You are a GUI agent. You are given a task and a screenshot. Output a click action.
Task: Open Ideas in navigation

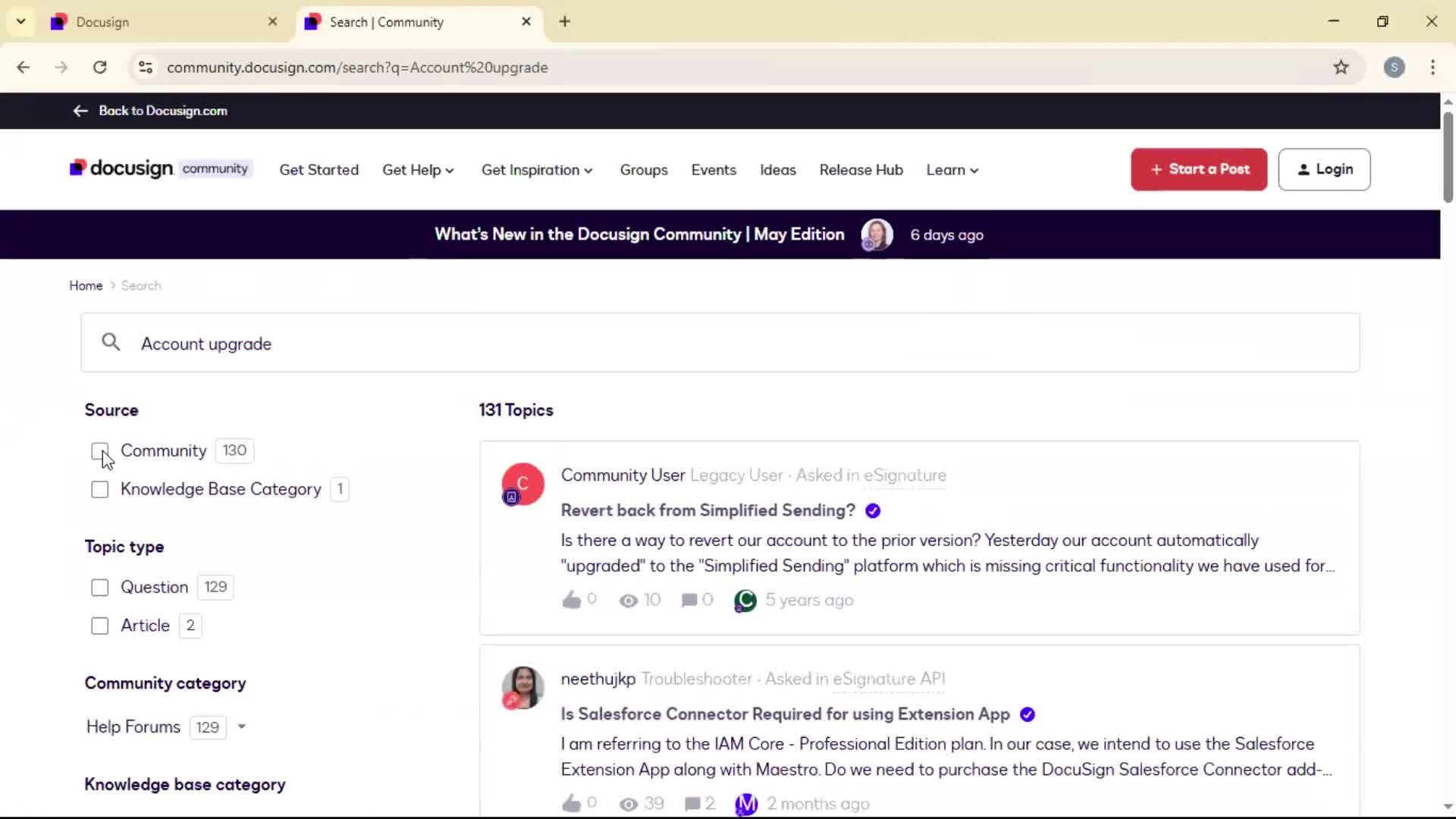pos(778,170)
